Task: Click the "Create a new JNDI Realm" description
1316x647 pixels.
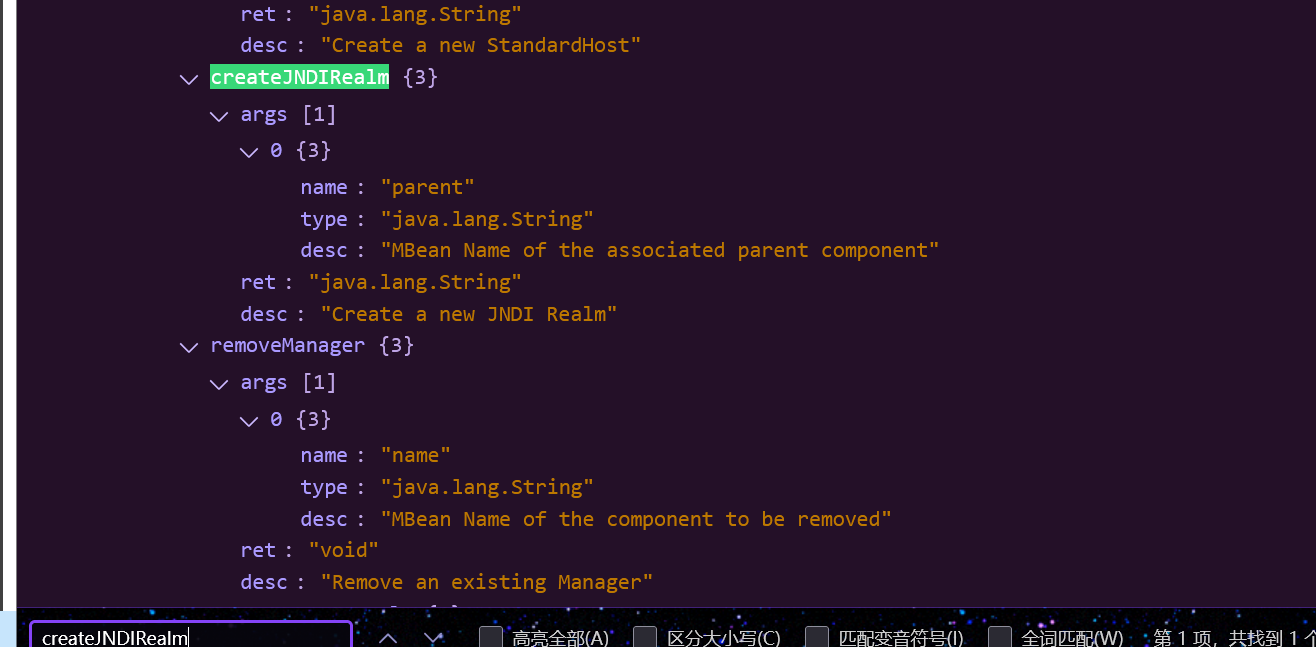Action: (468, 314)
